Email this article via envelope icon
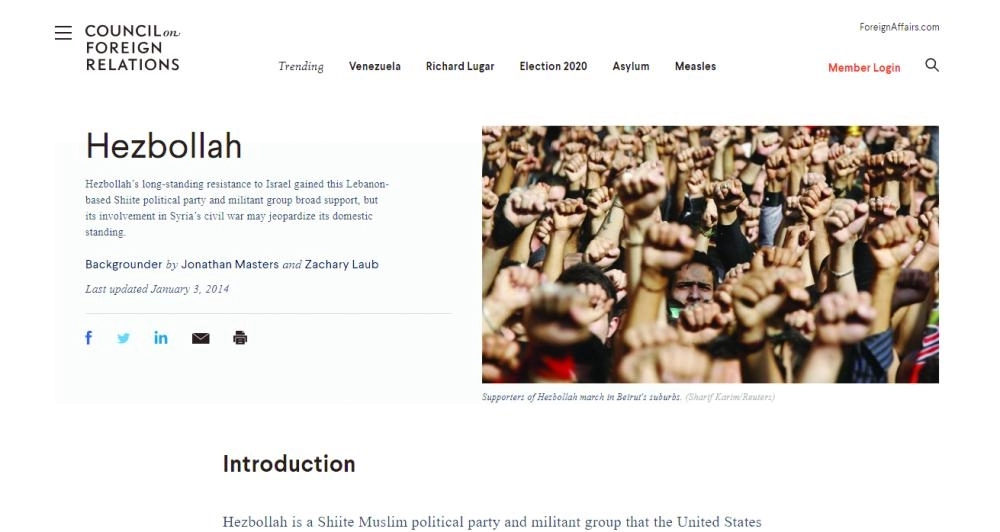This screenshot has width=1000, height=532. pyautogui.click(x=201, y=338)
